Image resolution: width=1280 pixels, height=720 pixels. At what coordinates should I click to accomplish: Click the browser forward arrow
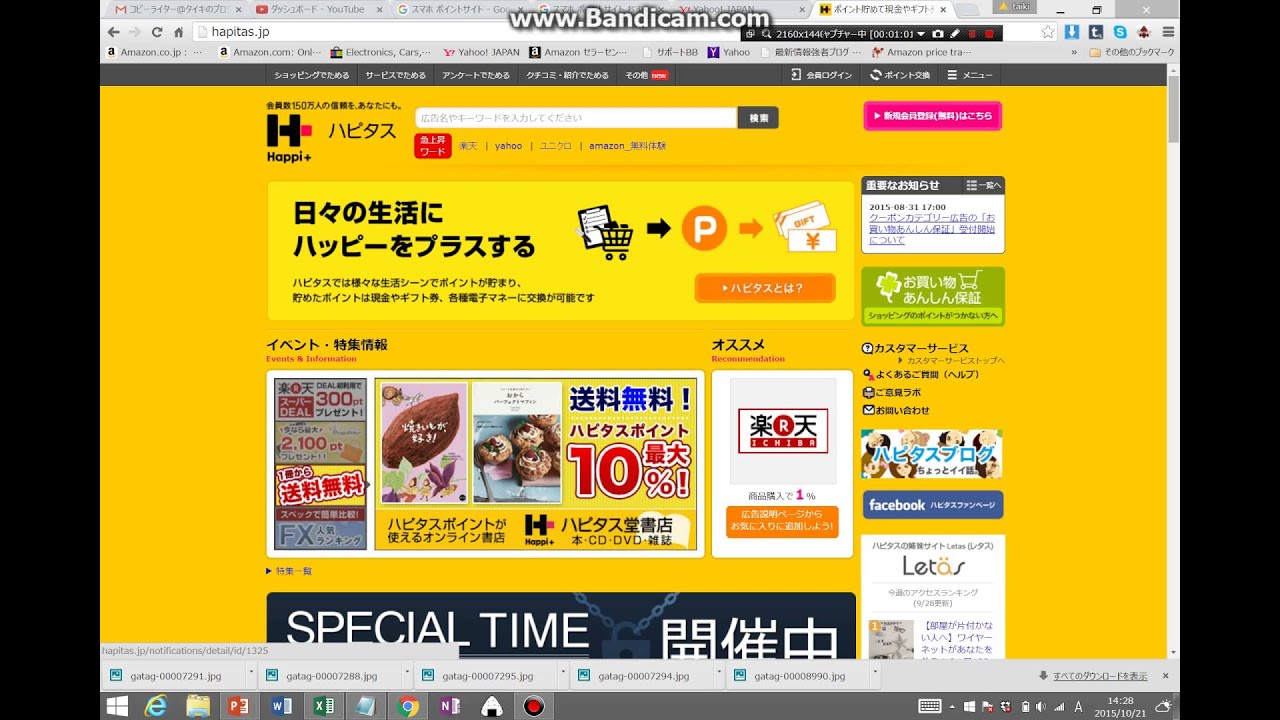pyautogui.click(x=135, y=32)
